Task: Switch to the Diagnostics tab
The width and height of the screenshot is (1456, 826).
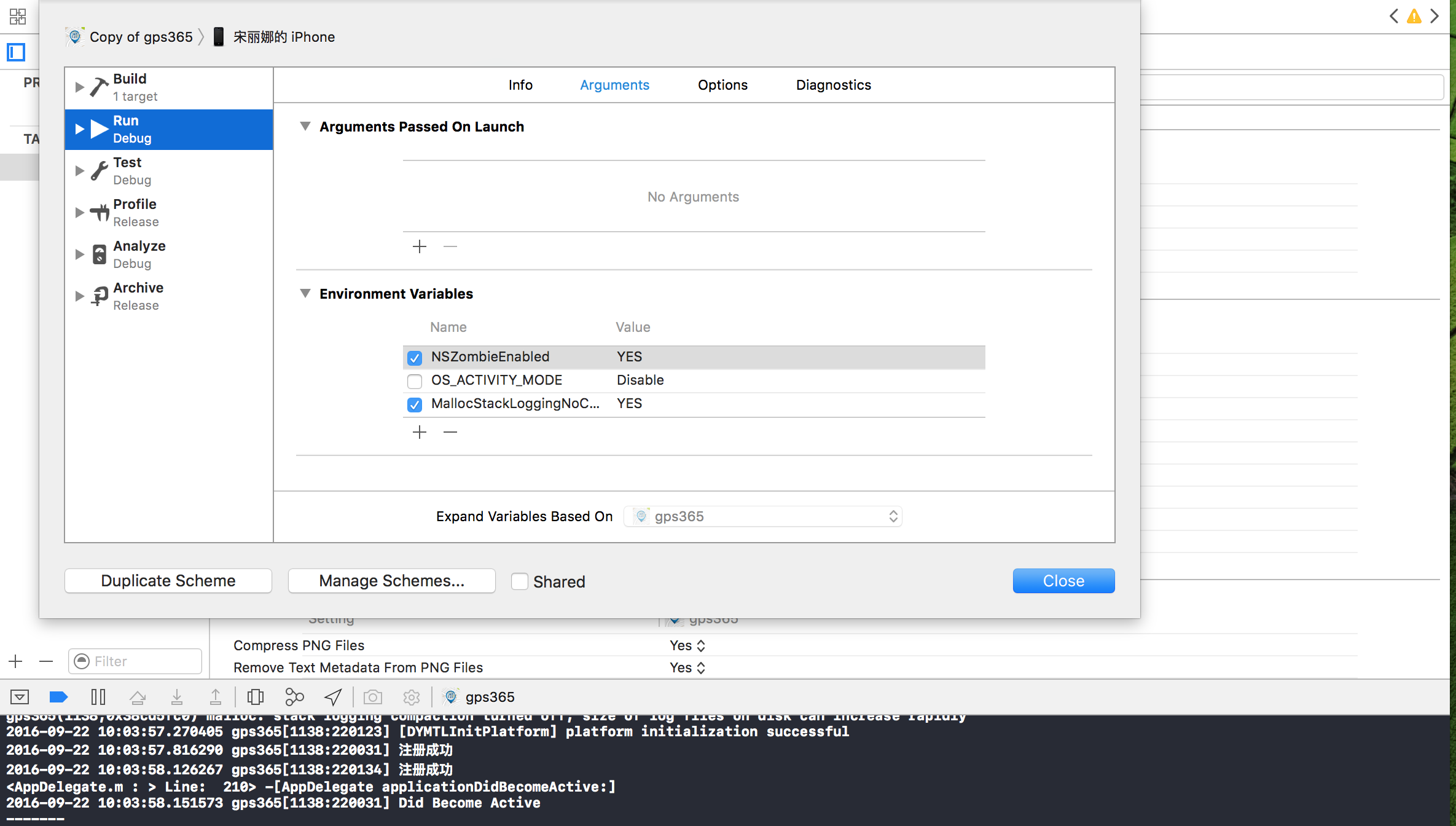Action: point(833,85)
